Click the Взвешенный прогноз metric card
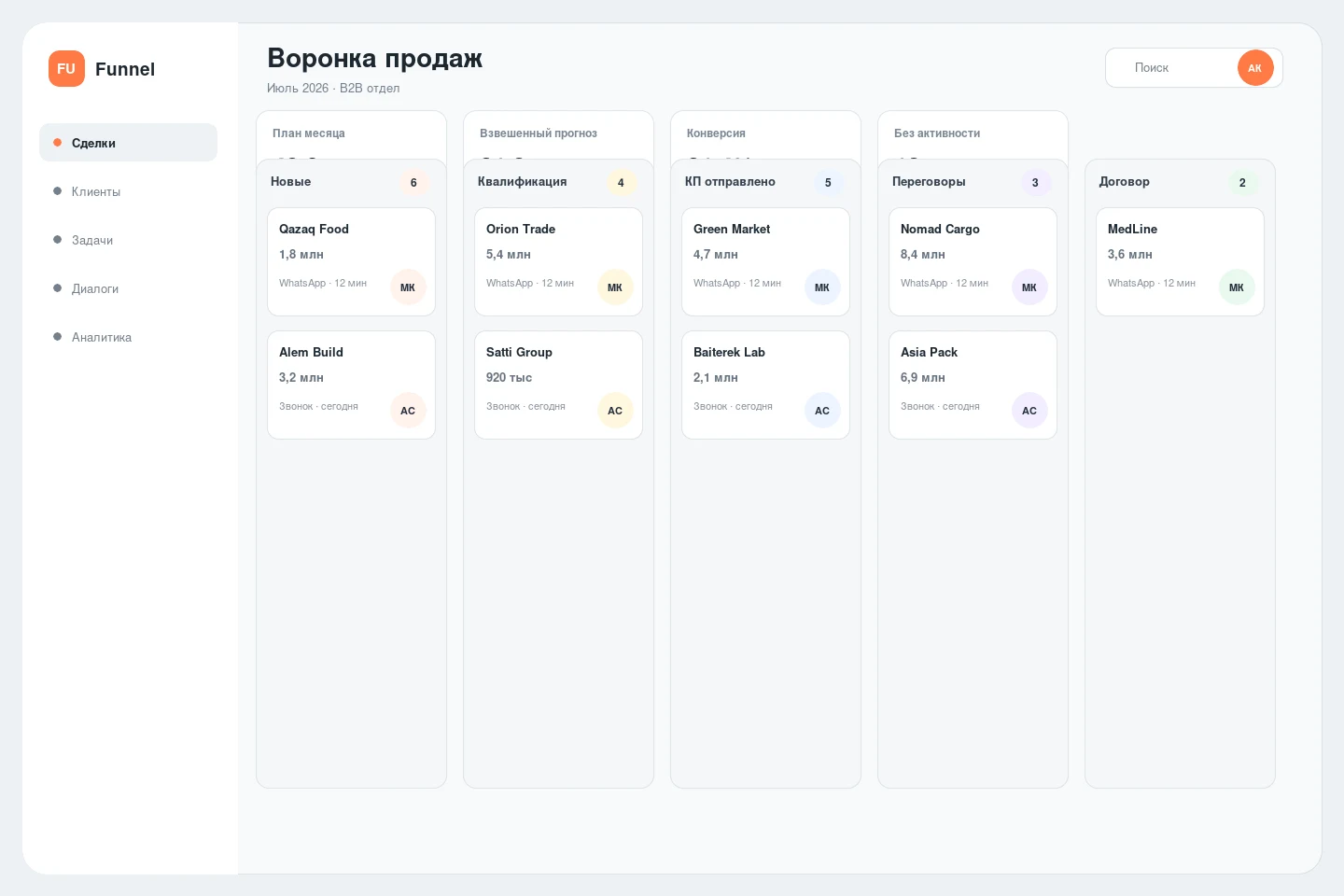Screen dimensions: 1344x896 [558, 134]
